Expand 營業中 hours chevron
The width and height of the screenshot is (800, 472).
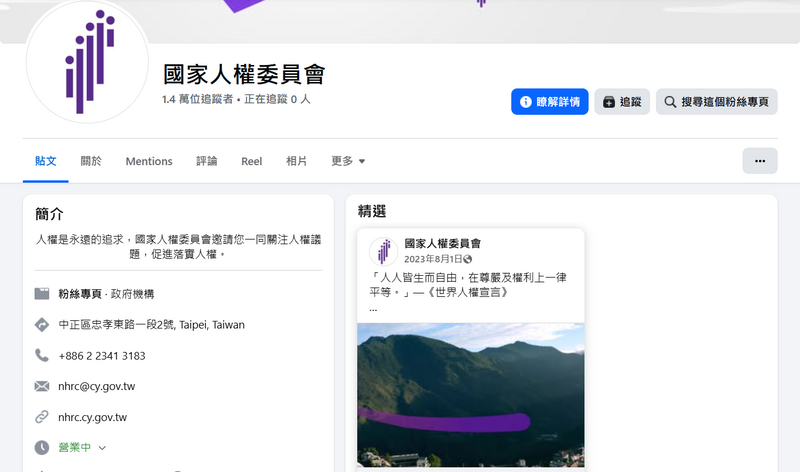coord(102,448)
